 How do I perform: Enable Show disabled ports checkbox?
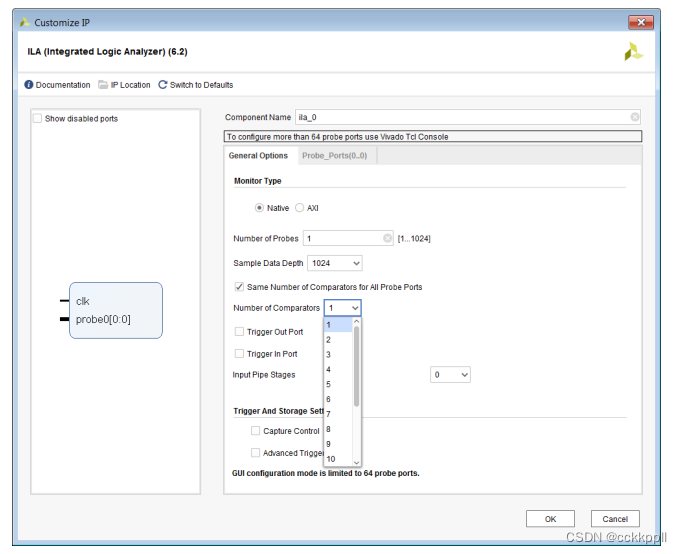38,118
